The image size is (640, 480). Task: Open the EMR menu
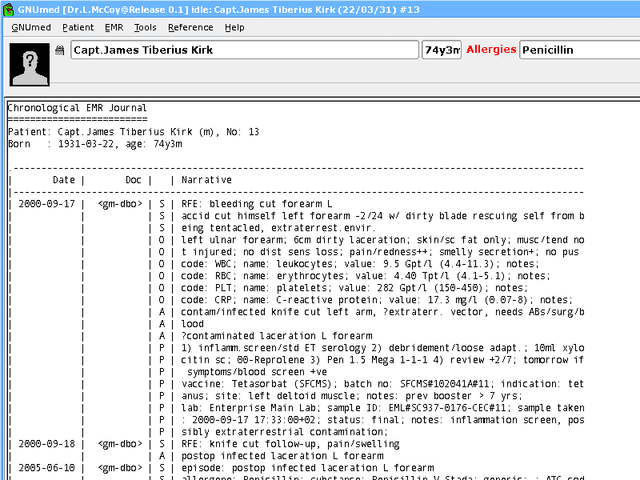114,27
